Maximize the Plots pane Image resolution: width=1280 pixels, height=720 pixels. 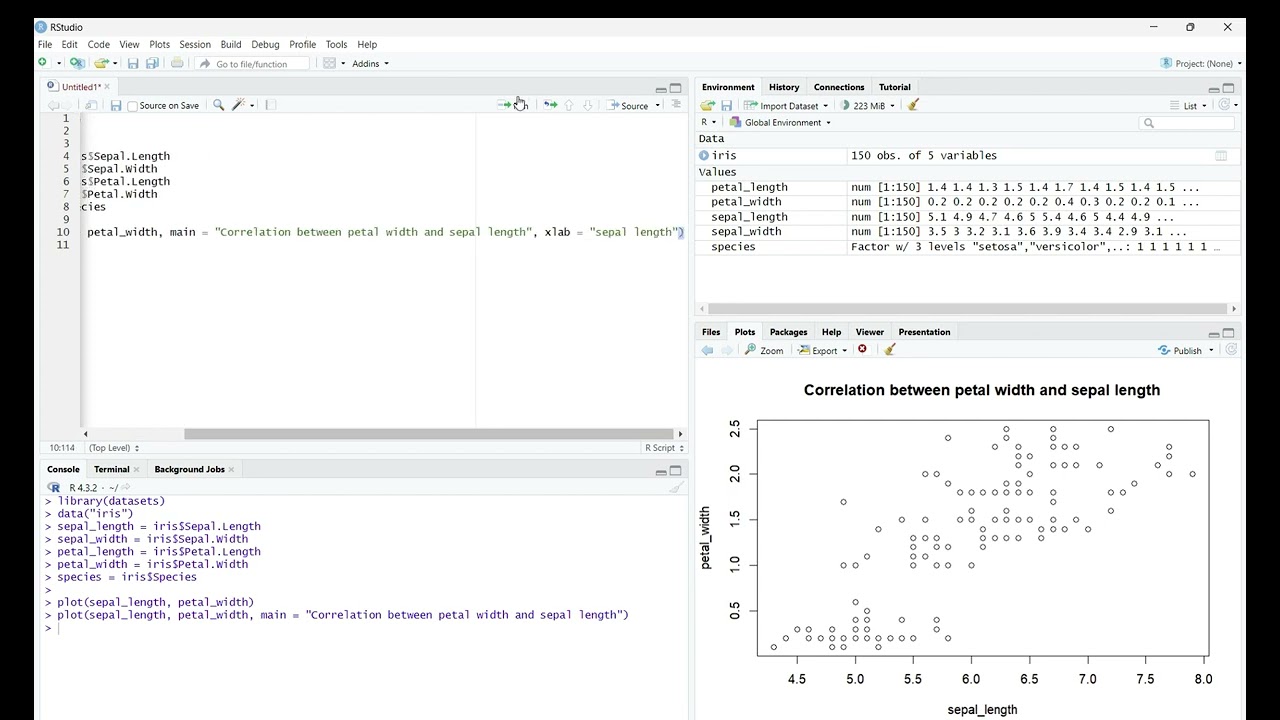tap(1229, 333)
